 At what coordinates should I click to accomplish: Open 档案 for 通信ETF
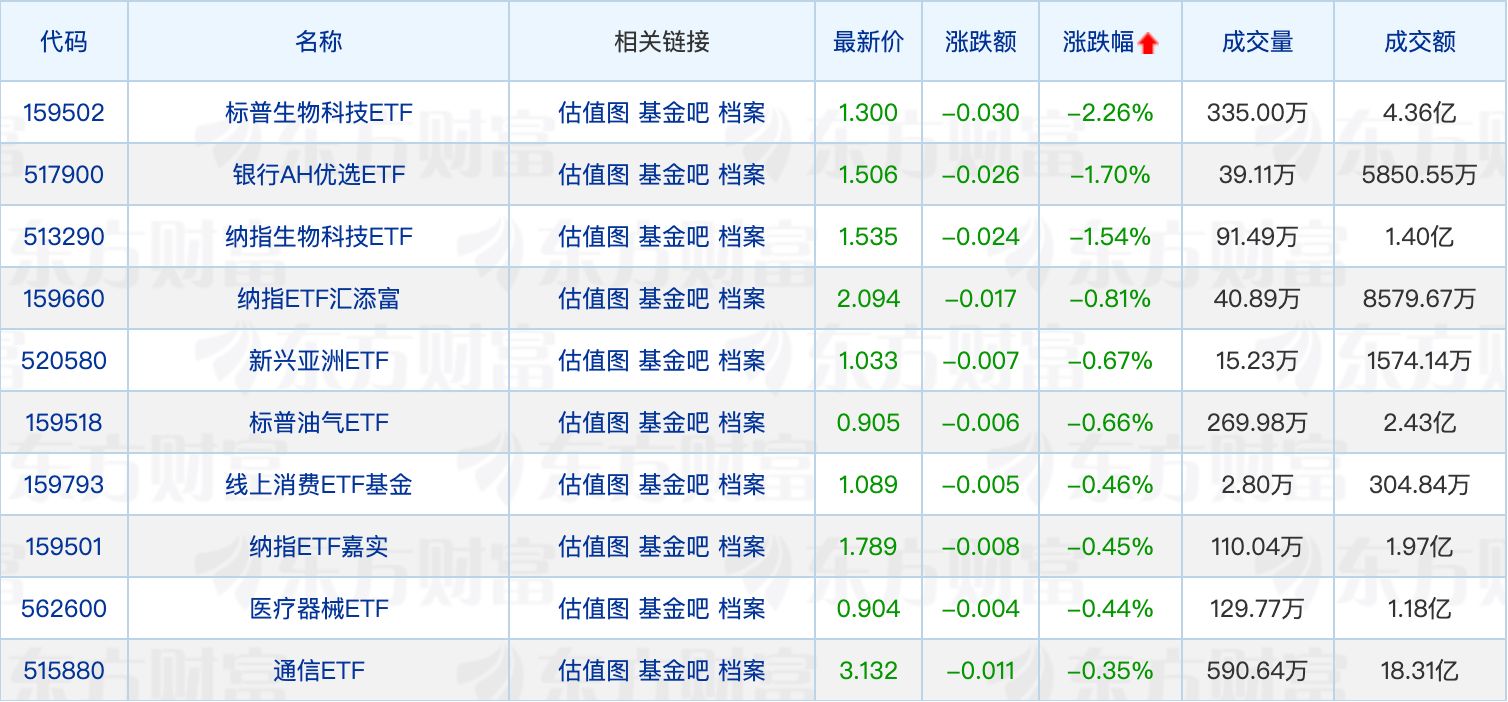(742, 671)
